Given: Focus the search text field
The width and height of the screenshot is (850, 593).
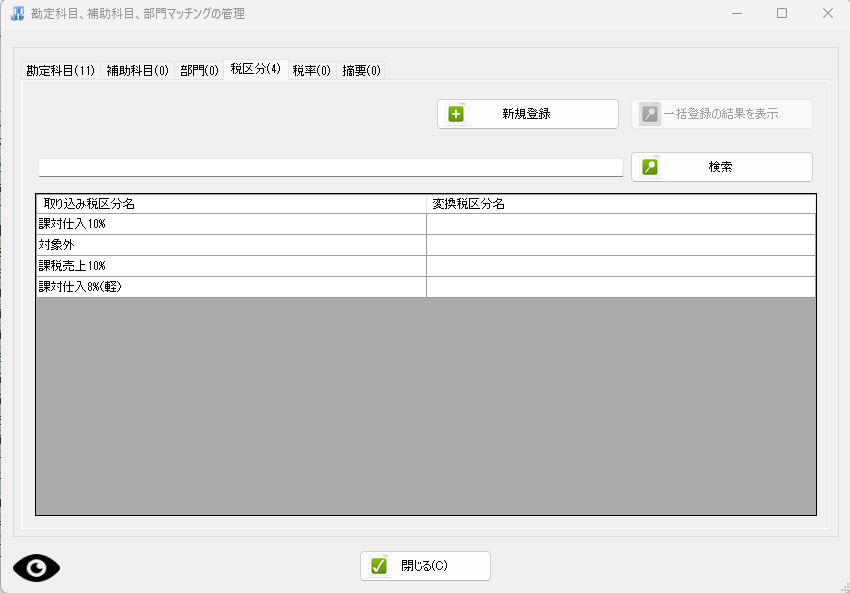Looking at the screenshot, I should coord(331,167).
